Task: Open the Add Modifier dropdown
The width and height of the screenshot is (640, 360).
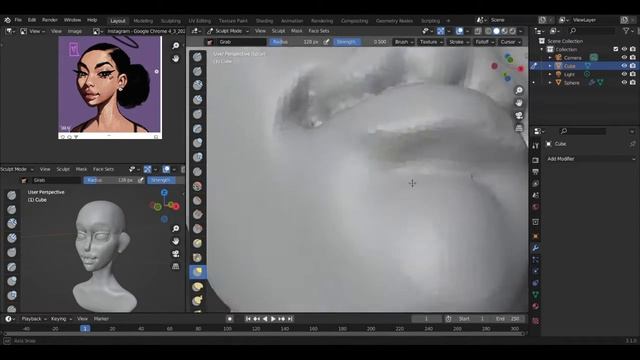Action: (x=590, y=159)
